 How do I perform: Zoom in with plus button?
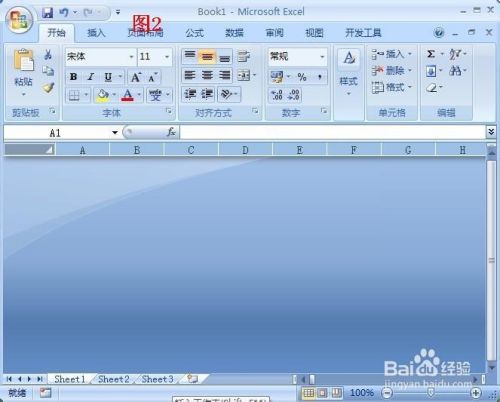476,393
